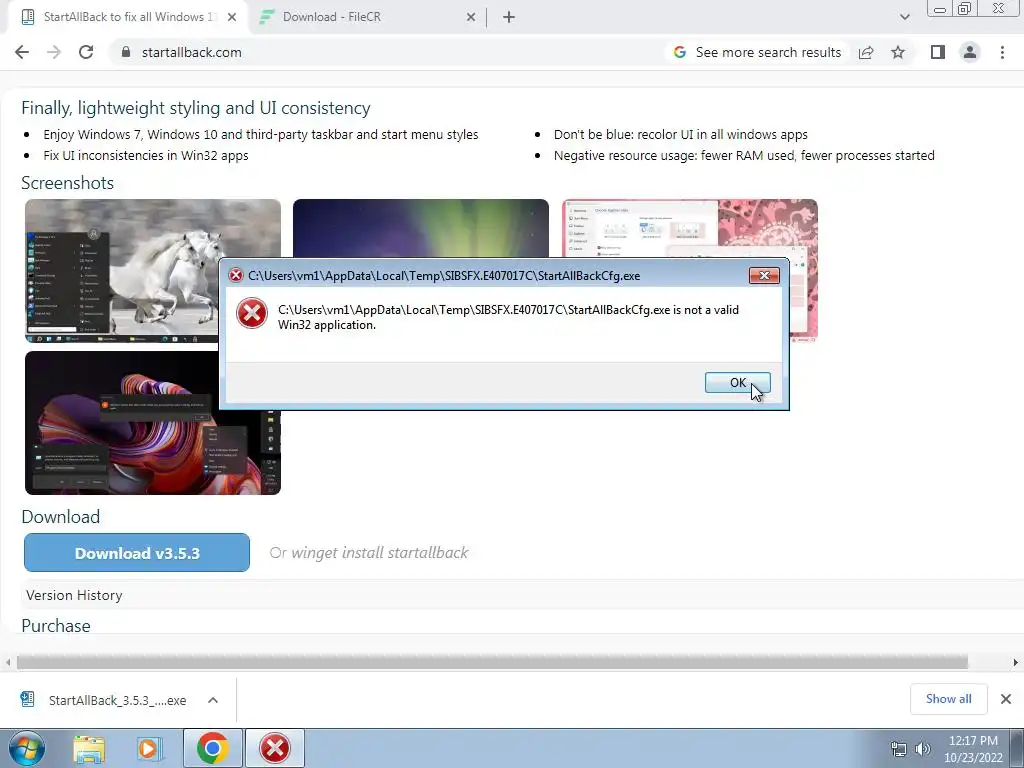The height and width of the screenshot is (768, 1024).
Task: Click the red error icon in the dialog
Action: pyautogui.click(x=251, y=313)
